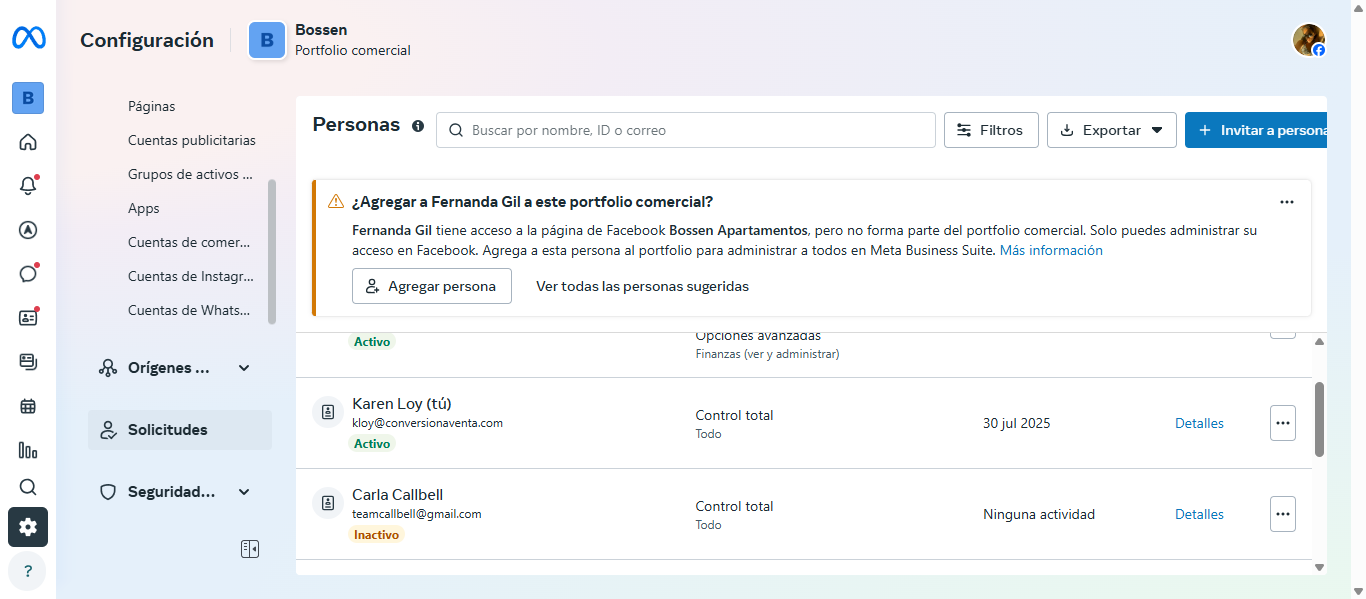This screenshot has width=1366, height=599.
Task: Open the Inbox chat bubble icon
Action: pyautogui.click(x=28, y=274)
